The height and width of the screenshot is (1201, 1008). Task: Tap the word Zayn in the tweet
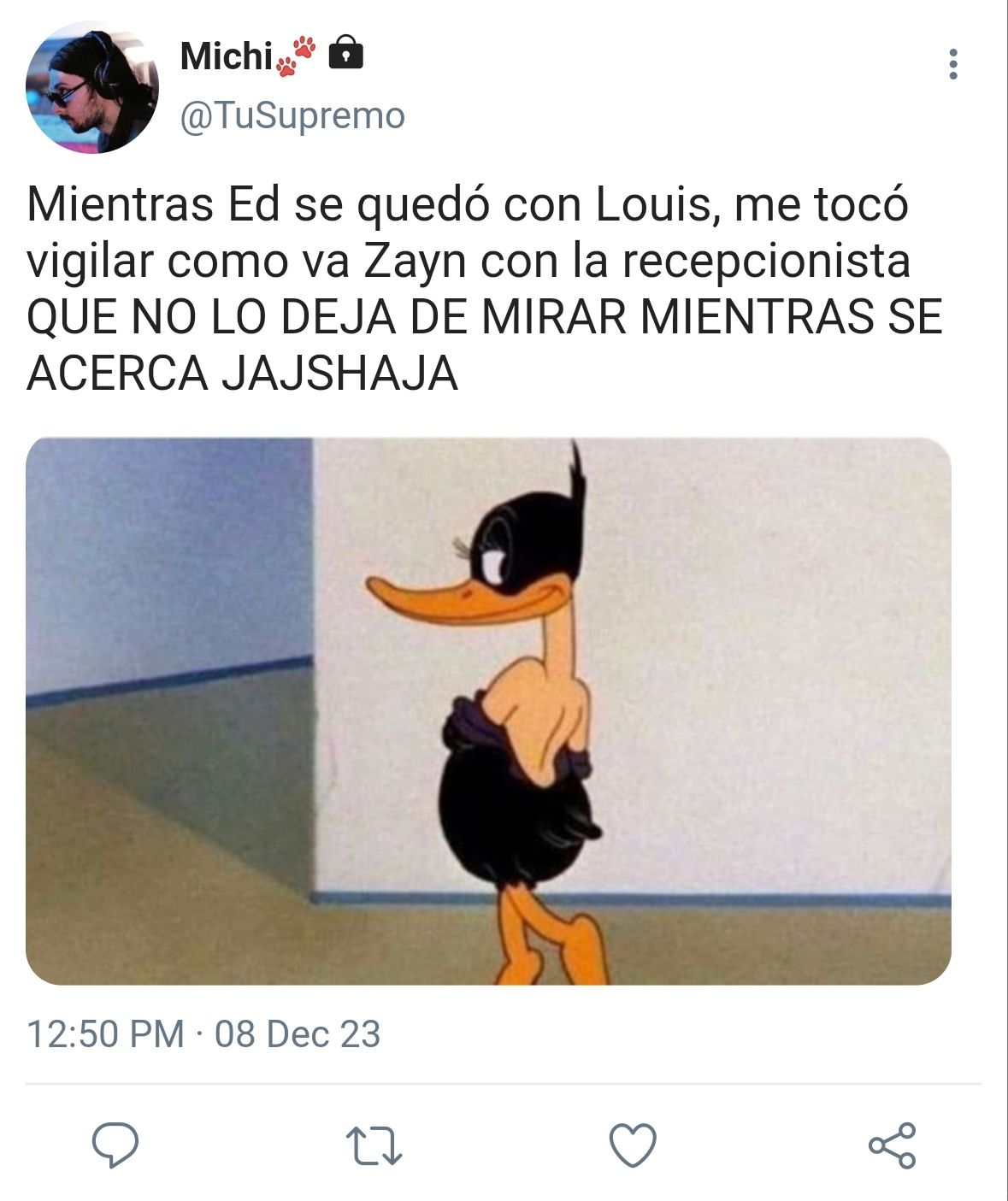(x=416, y=262)
